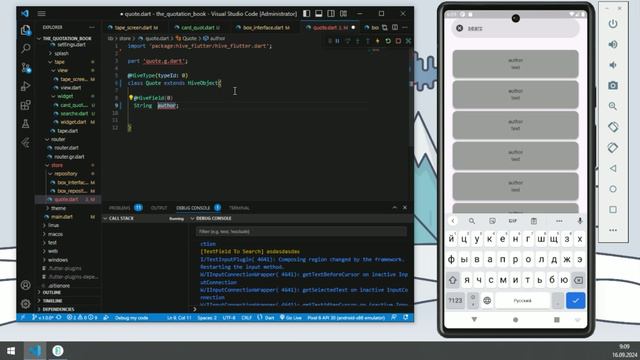
Task: Click the split editor icon
Action: point(395,27)
